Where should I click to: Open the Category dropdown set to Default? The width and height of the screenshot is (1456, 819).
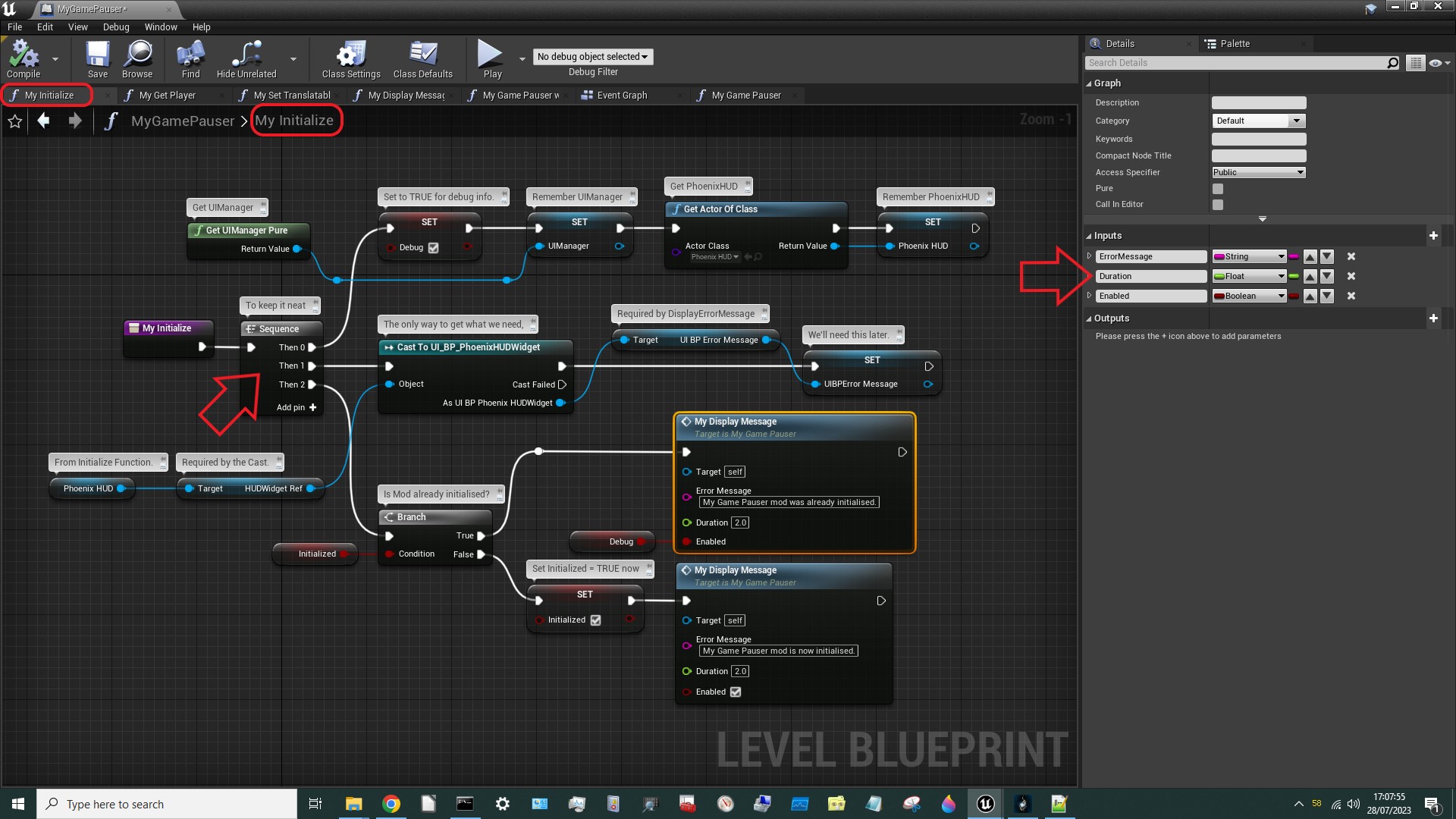tap(1258, 121)
